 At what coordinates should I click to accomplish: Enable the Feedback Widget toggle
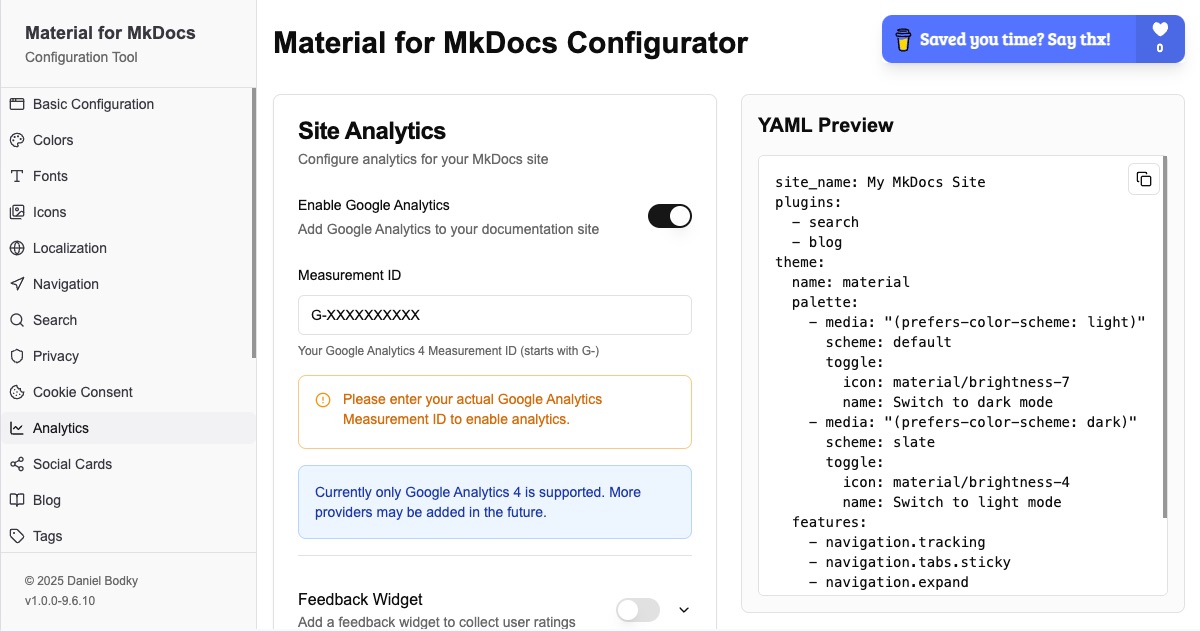point(637,609)
